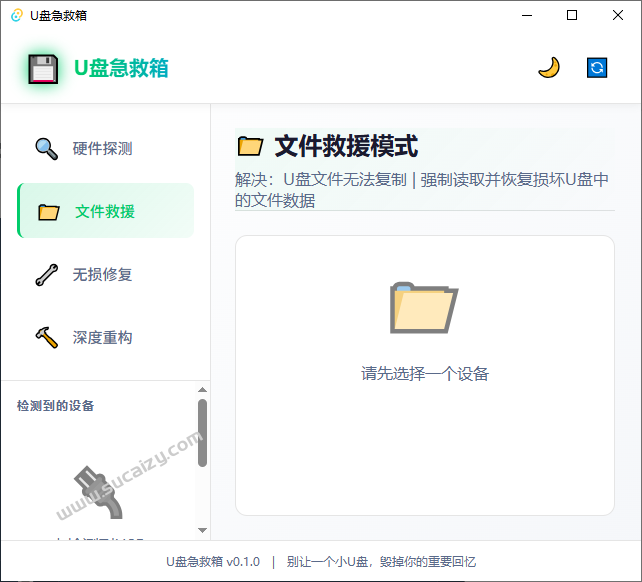Click the blue refresh devices icon
Screen dimensions: 642x582
click(x=597, y=68)
